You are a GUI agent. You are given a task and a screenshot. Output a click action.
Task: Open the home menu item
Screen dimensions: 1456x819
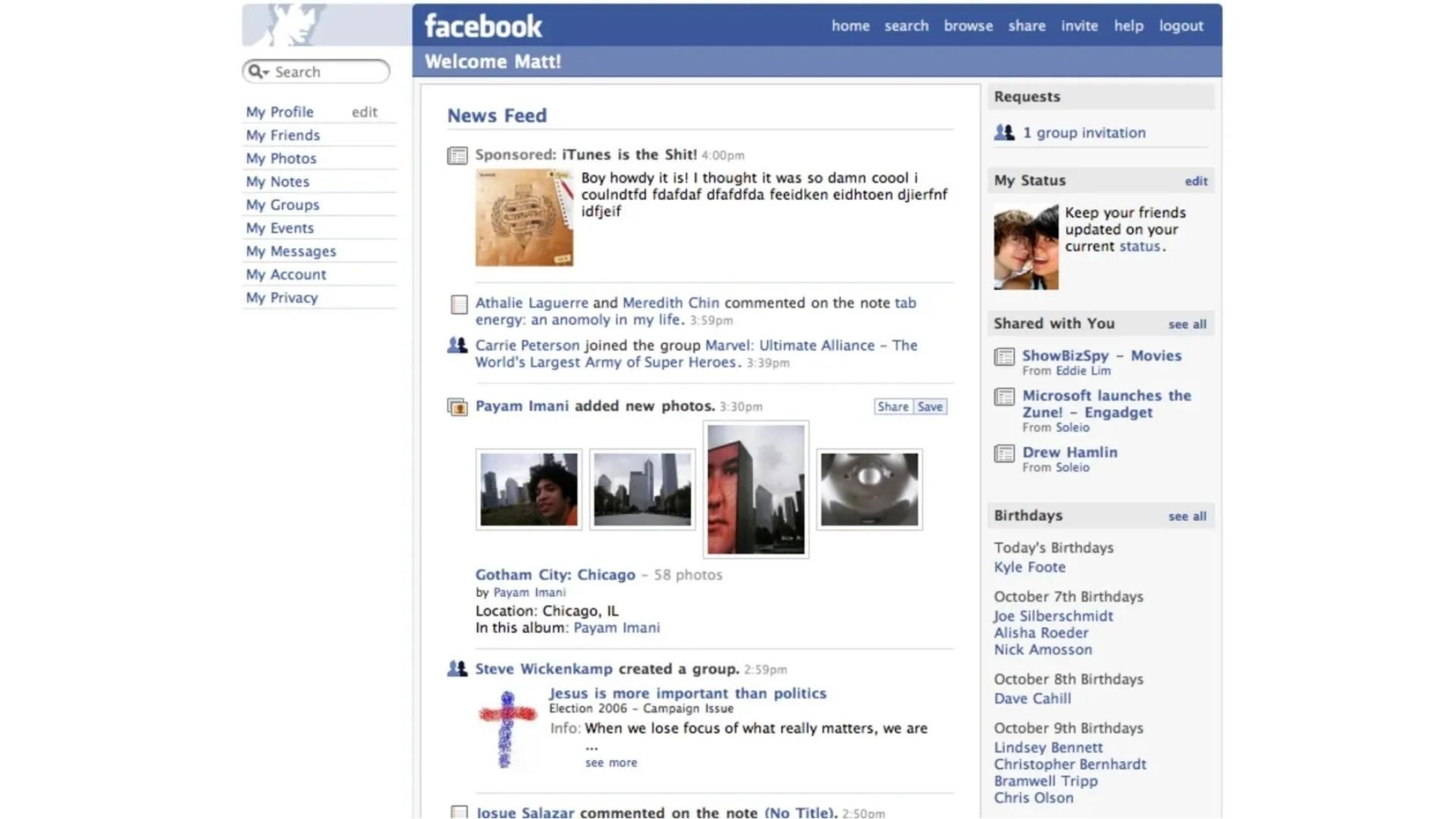(x=850, y=25)
